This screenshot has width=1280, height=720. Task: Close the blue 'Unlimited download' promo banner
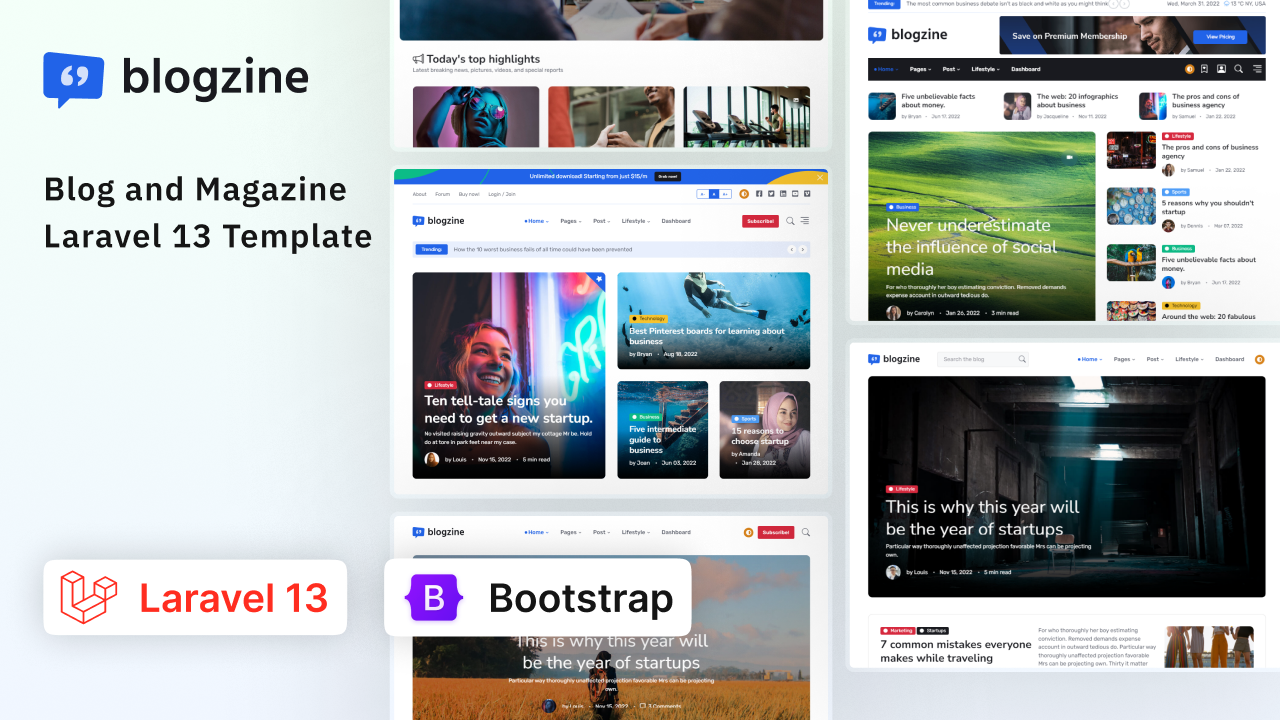pos(820,178)
